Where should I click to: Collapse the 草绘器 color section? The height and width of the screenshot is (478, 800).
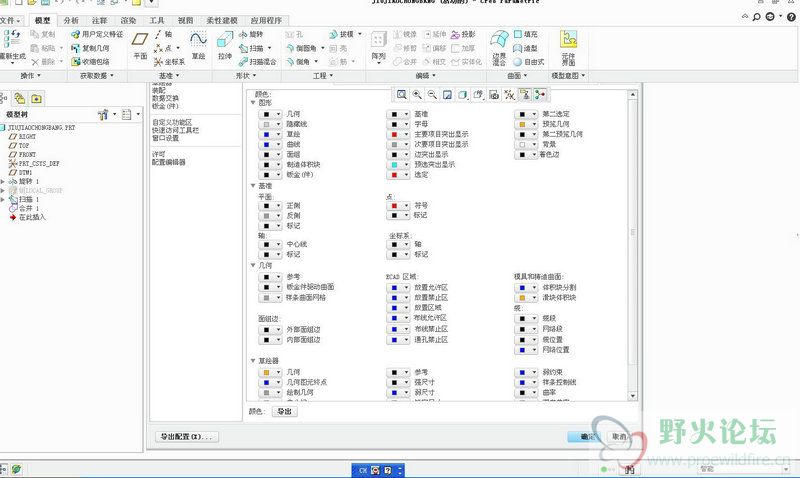coord(253,361)
